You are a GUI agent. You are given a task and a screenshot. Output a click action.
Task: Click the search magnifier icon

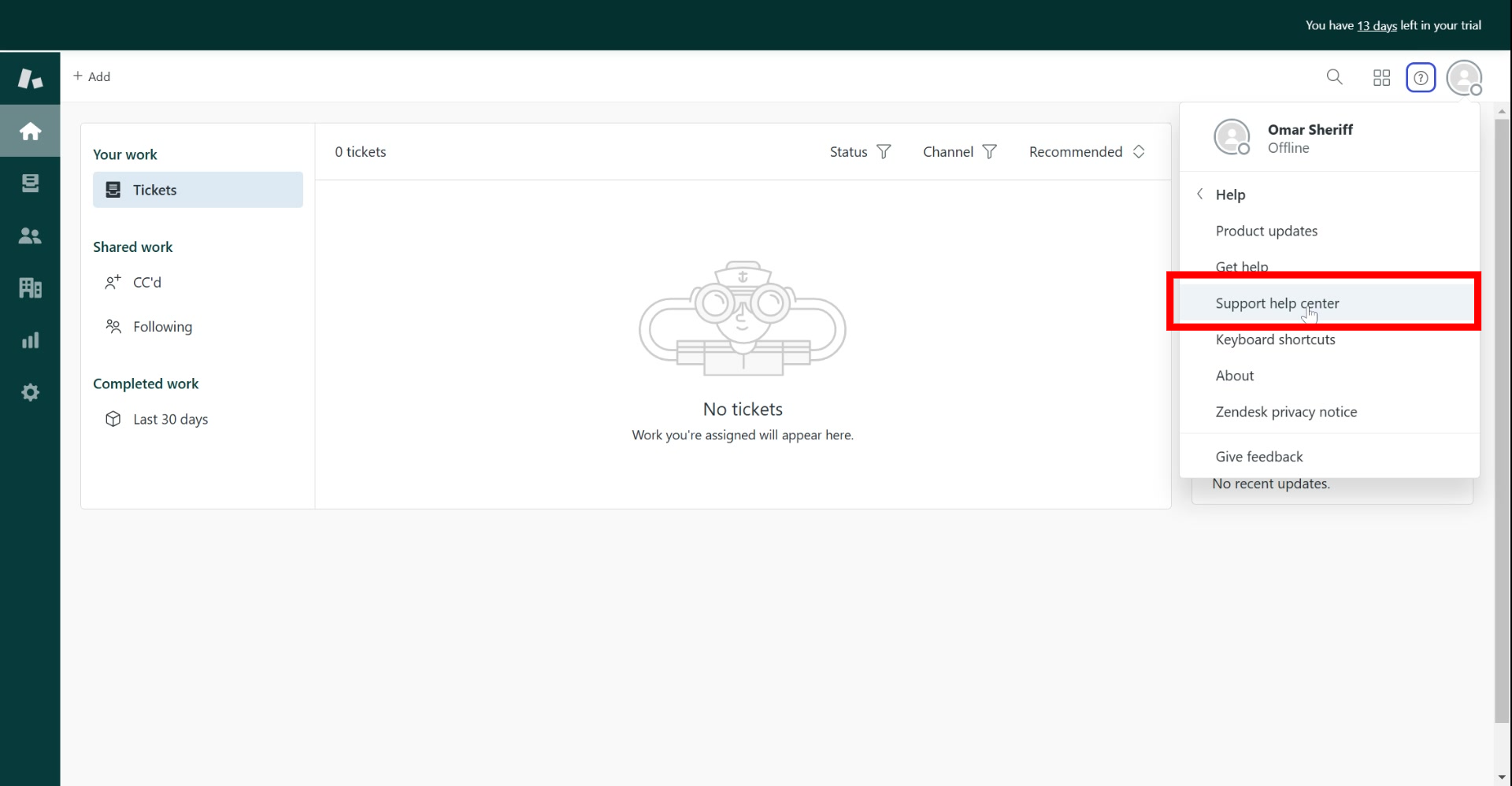[1334, 77]
